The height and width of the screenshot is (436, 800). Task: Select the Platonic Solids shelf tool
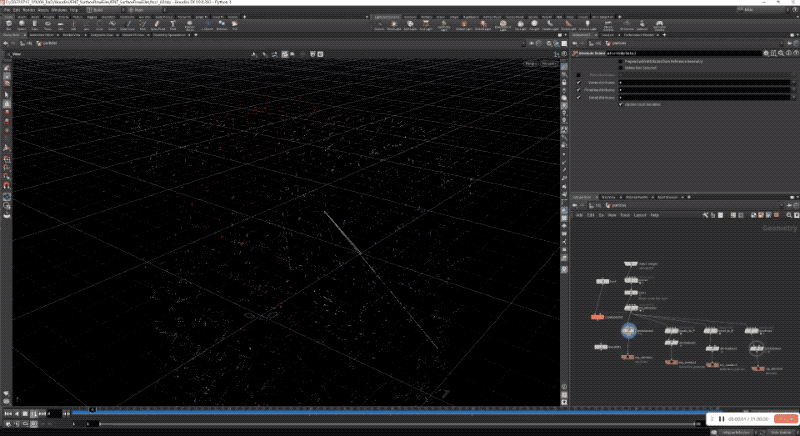pyautogui.click(x=189, y=23)
